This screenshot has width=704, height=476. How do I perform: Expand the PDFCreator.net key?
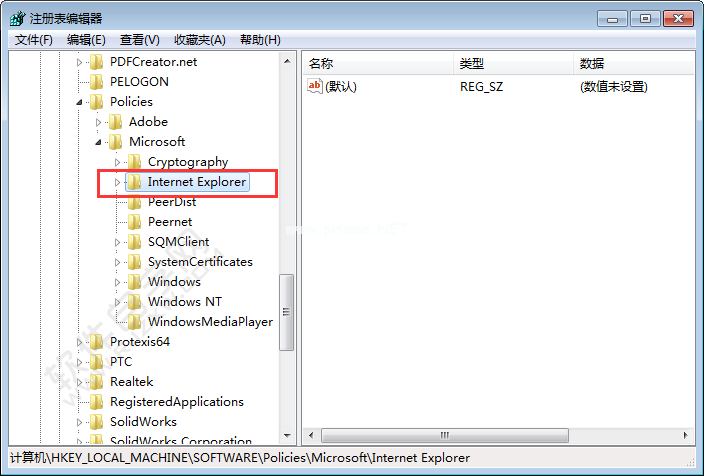click(79, 62)
